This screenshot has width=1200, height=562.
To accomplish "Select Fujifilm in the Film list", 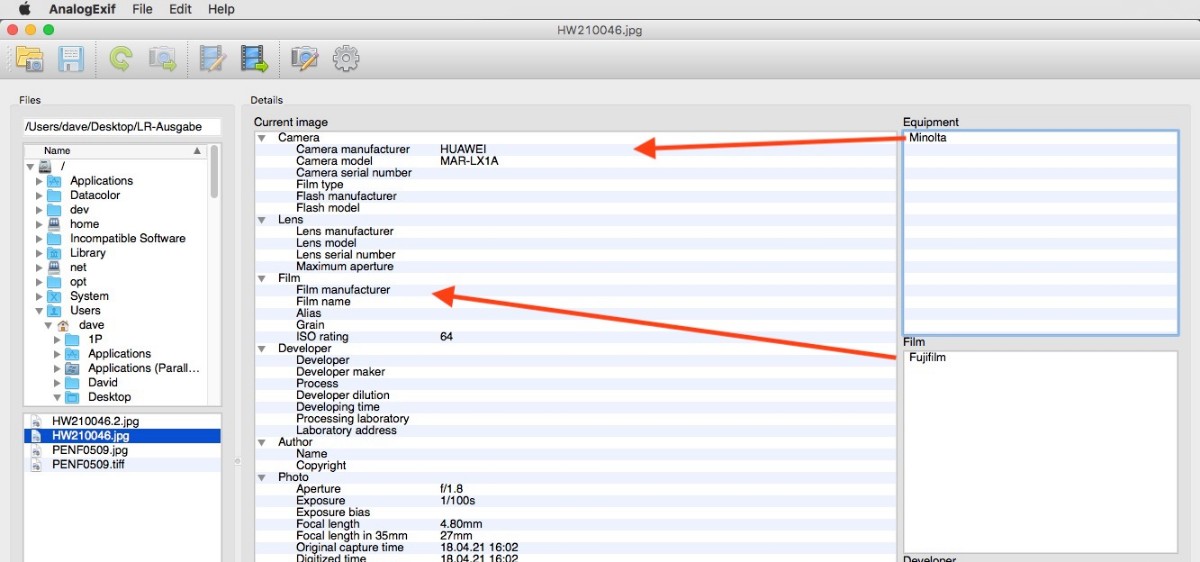I will 928,357.
